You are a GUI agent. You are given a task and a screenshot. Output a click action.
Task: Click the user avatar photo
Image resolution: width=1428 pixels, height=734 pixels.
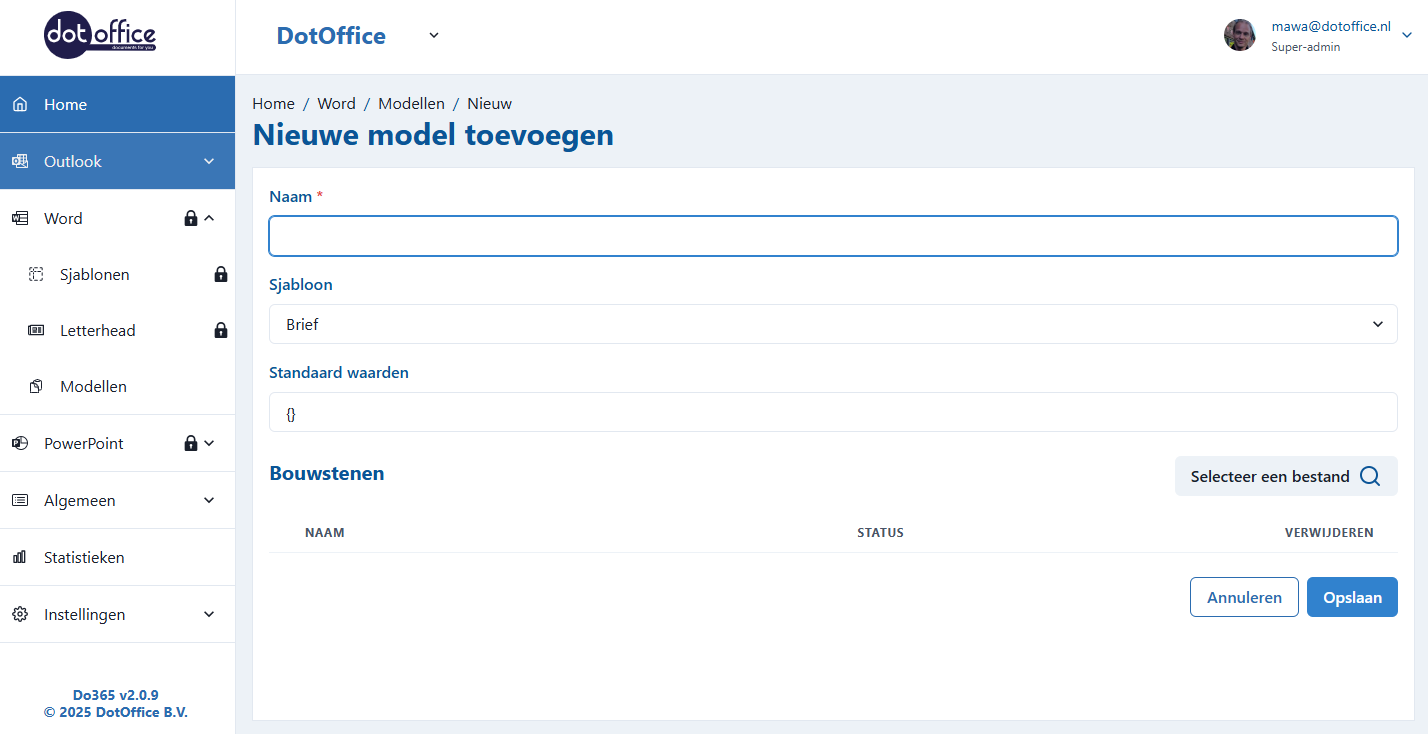click(x=1239, y=35)
